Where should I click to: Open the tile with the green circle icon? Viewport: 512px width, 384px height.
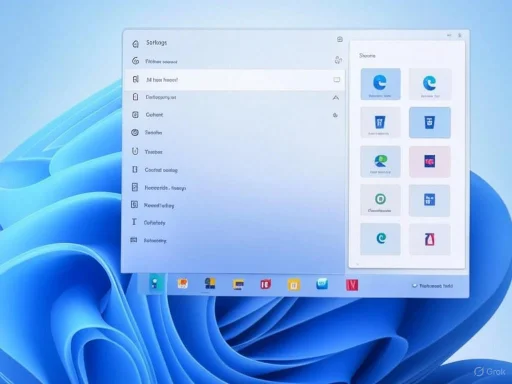click(380, 200)
